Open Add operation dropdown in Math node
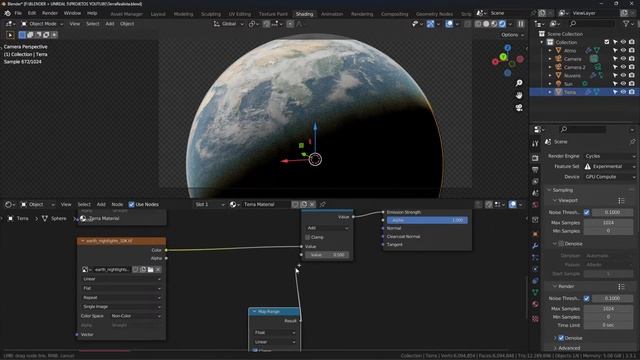The image size is (640, 360). pyautogui.click(x=327, y=228)
